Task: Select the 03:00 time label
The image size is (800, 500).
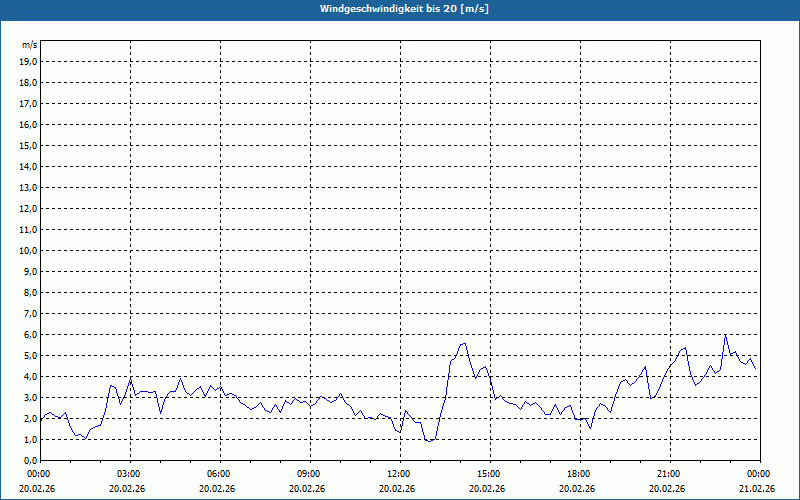Action: (128, 474)
